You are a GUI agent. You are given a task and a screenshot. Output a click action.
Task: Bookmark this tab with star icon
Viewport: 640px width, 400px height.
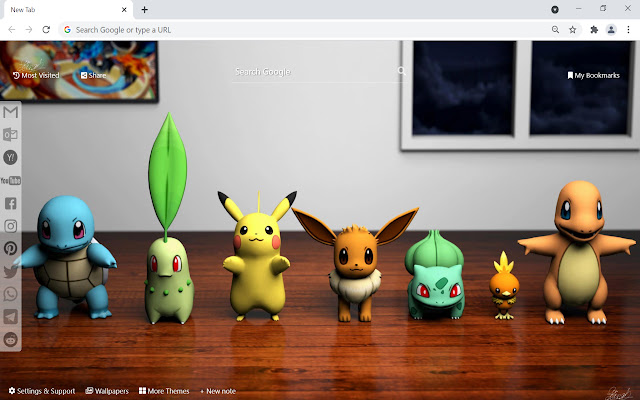[x=573, y=29]
